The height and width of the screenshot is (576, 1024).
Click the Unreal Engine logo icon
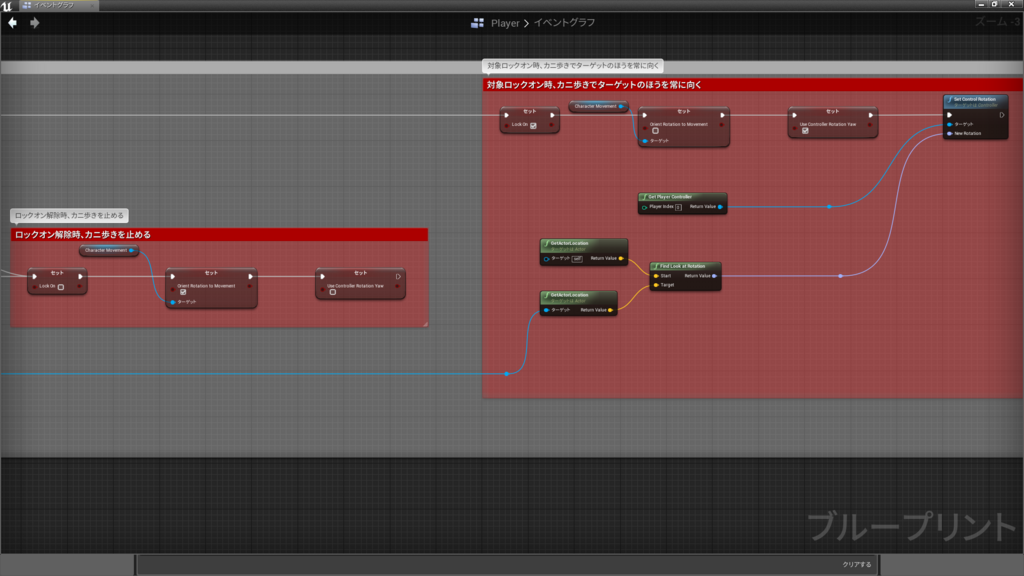click(7, 5)
